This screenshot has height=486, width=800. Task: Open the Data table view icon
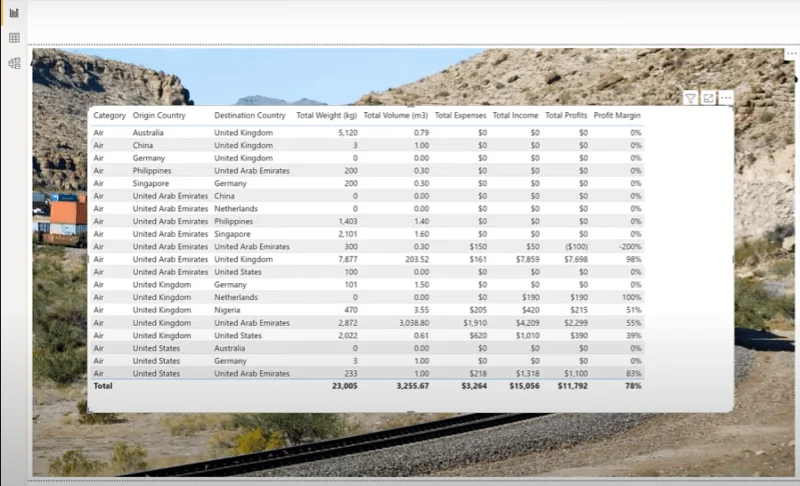14,38
